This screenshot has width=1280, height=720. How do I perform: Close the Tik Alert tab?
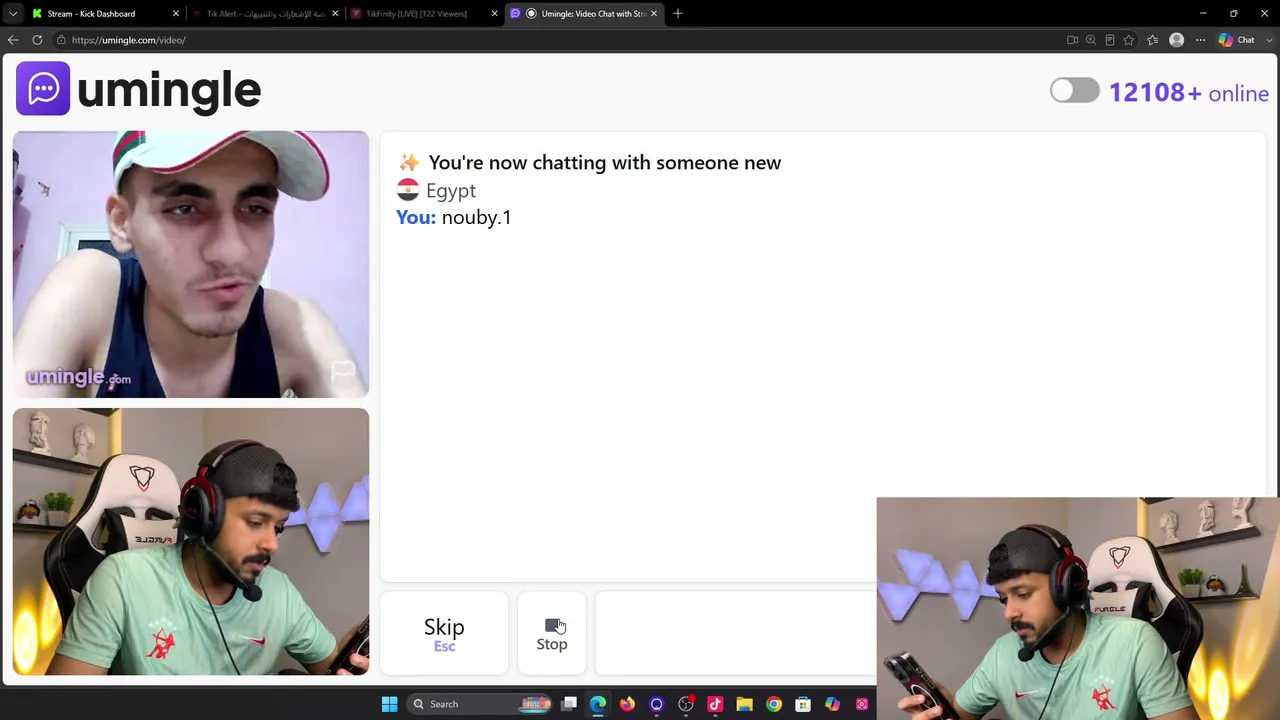(x=335, y=14)
